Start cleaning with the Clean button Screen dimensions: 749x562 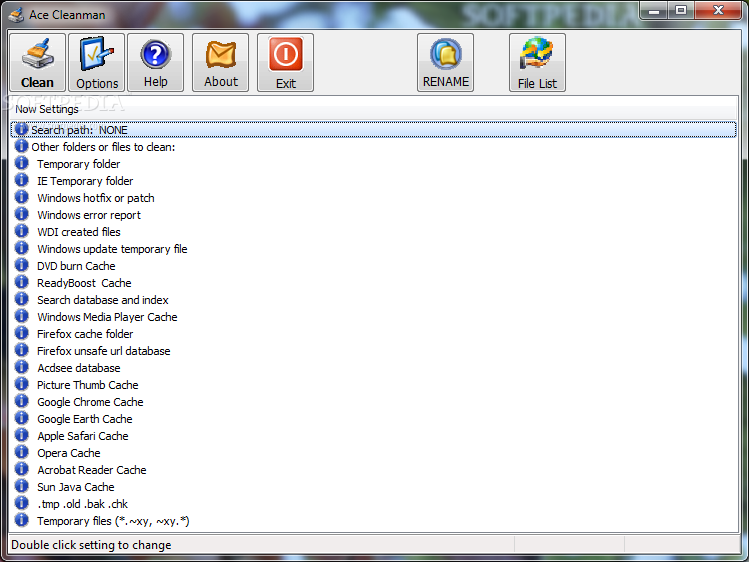pyautogui.click(x=37, y=63)
